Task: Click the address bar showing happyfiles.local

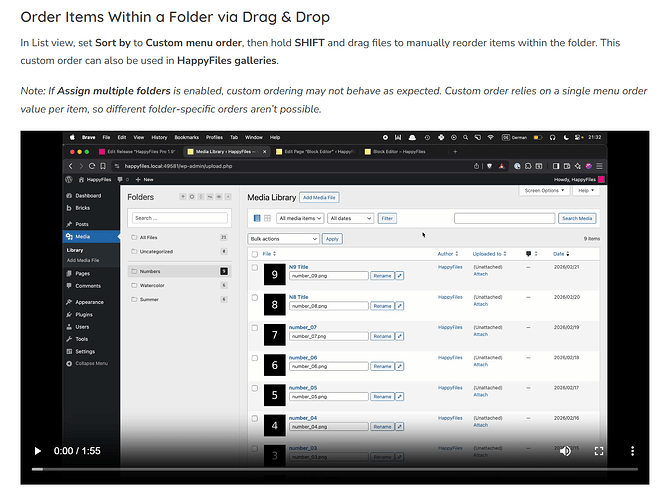Action: (x=290, y=166)
